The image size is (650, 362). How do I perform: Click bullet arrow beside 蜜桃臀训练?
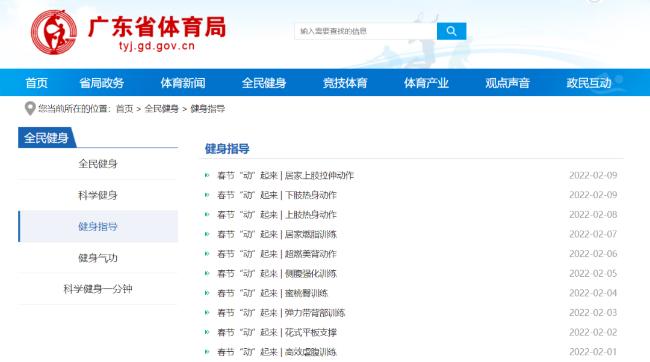pyautogui.click(x=207, y=293)
